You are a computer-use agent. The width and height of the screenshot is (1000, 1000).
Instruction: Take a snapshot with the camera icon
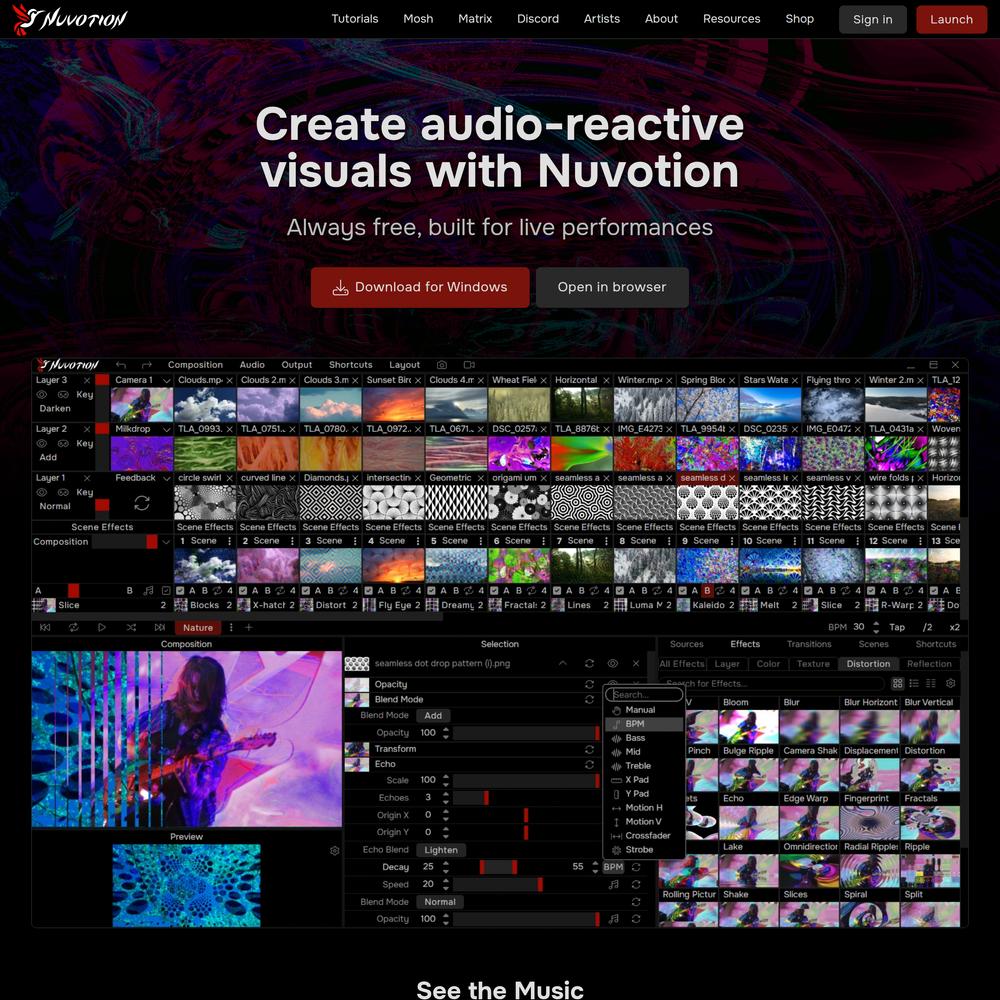(x=442, y=365)
